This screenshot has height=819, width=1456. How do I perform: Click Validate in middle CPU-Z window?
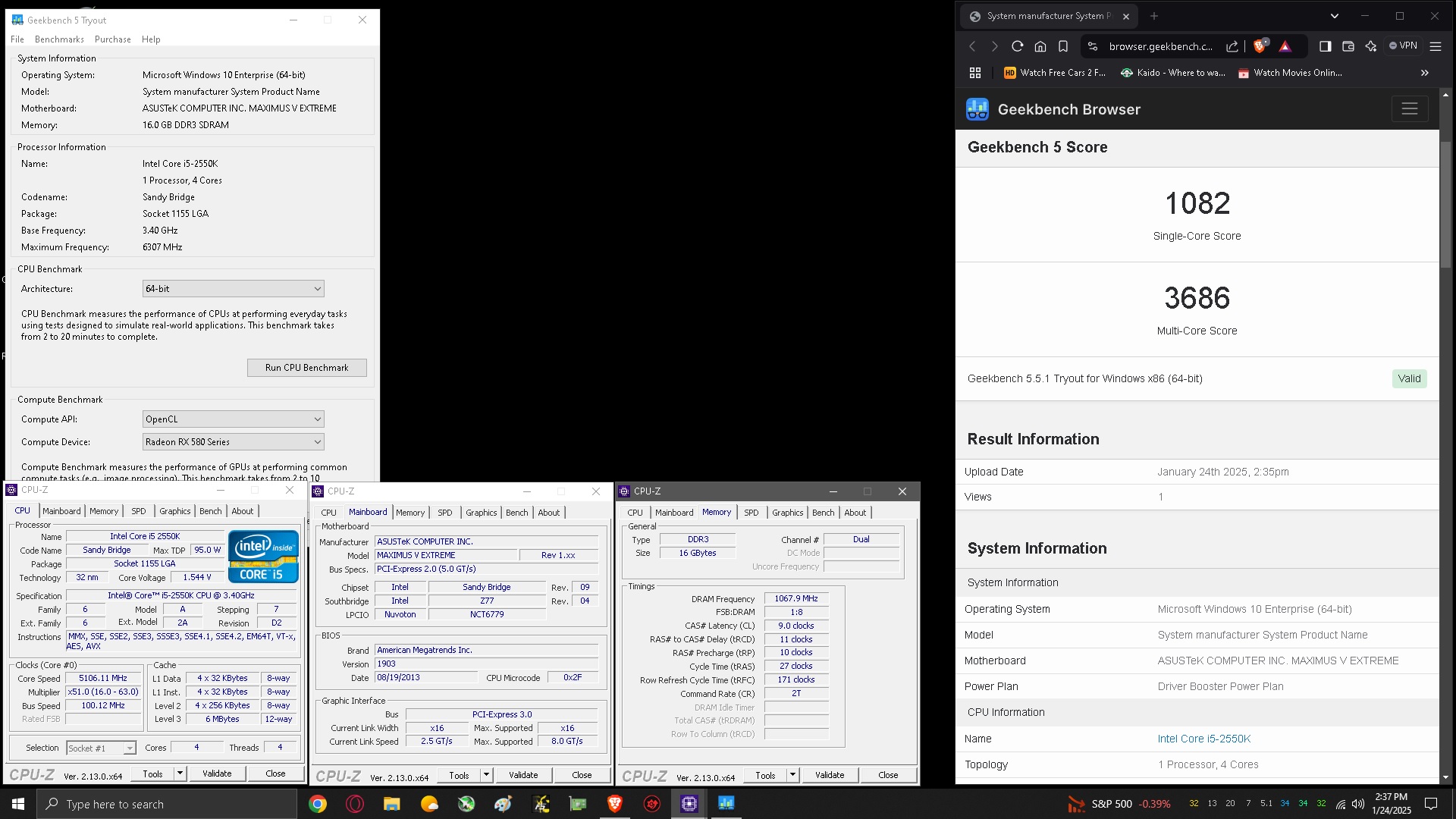[x=523, y=776]
